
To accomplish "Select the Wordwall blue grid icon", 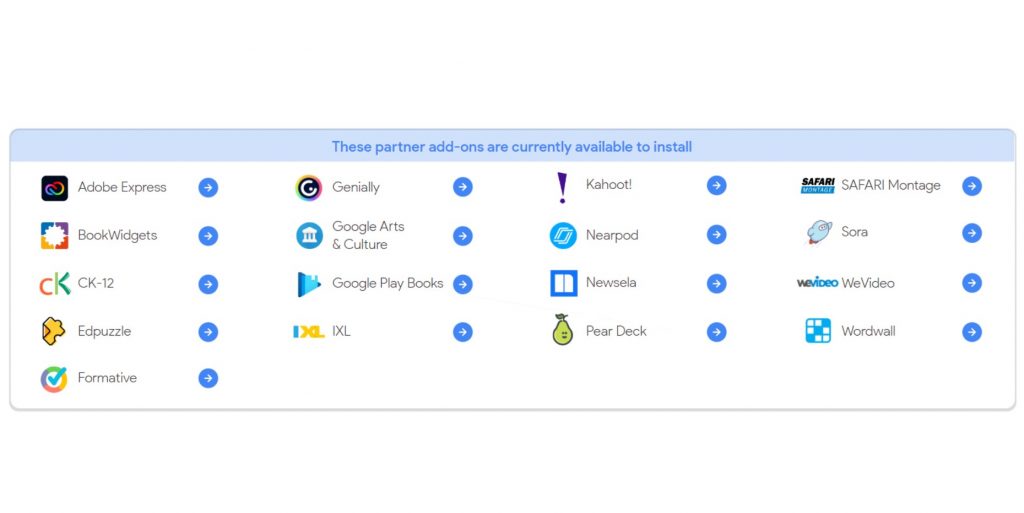I will tap(818, 331).
